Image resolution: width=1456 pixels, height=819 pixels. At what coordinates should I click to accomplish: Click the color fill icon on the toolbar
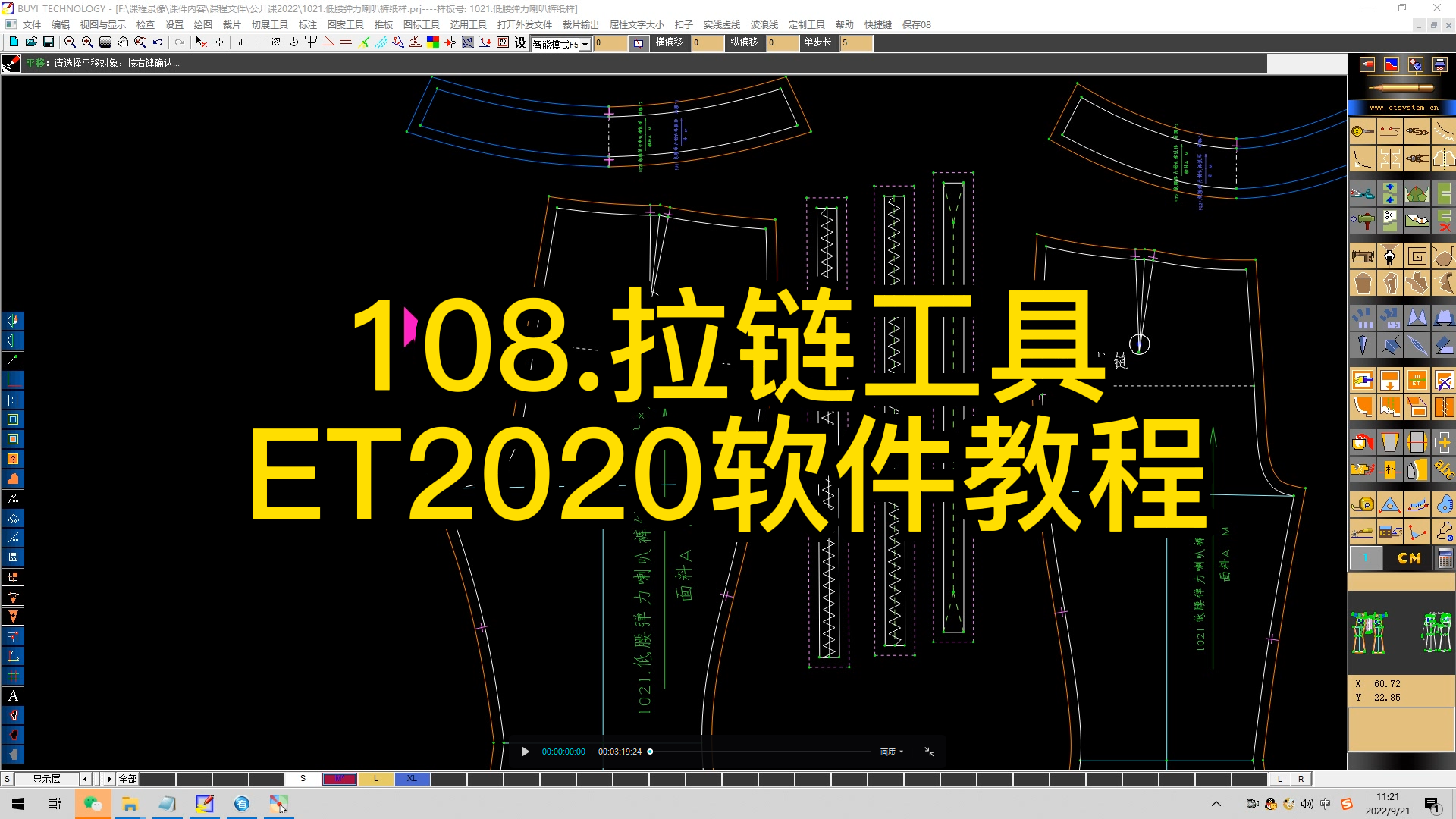coord(432,43)
